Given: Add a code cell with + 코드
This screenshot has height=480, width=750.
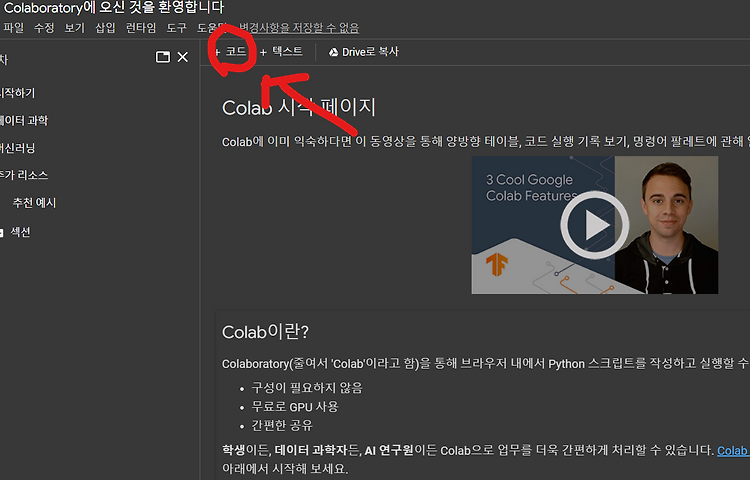Looking at the screenshot, I should click(x=231, y=51).
